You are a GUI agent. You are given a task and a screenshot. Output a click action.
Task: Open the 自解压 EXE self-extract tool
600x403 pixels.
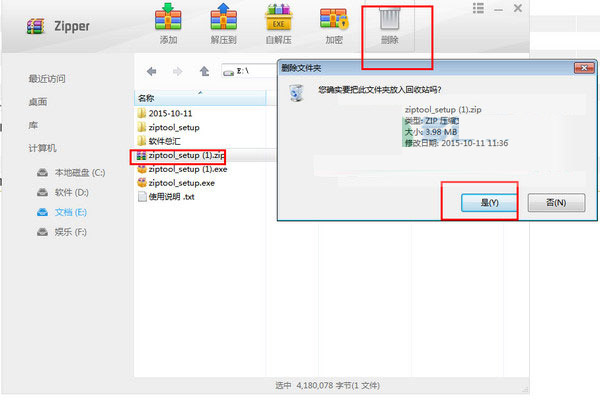click(279, 18)
